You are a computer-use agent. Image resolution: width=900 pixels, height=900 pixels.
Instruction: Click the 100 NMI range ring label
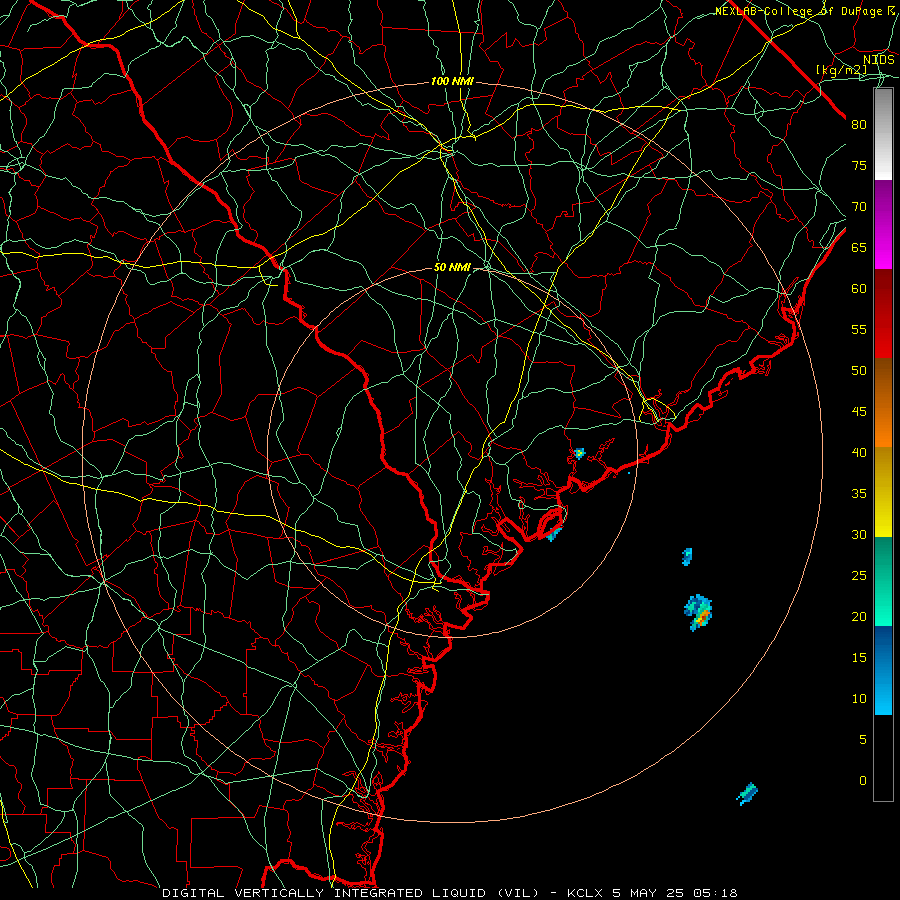point(452,82)
